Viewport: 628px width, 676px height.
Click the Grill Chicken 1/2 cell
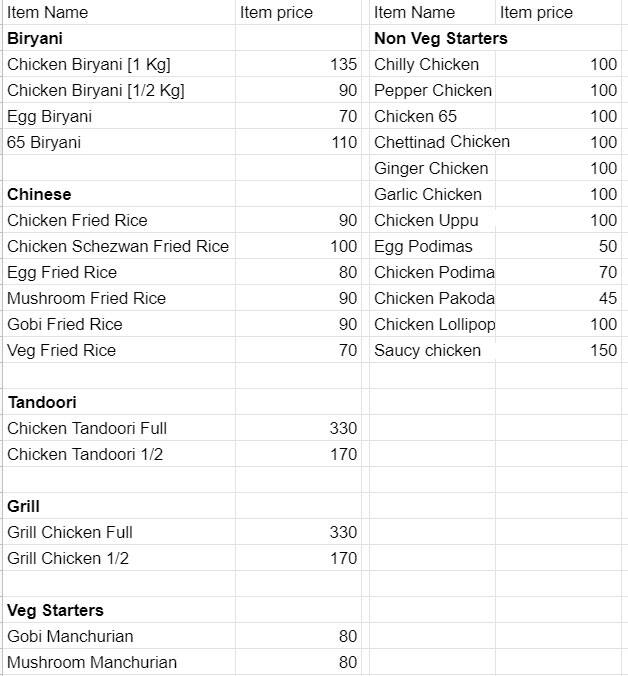[x=68, y=558]
